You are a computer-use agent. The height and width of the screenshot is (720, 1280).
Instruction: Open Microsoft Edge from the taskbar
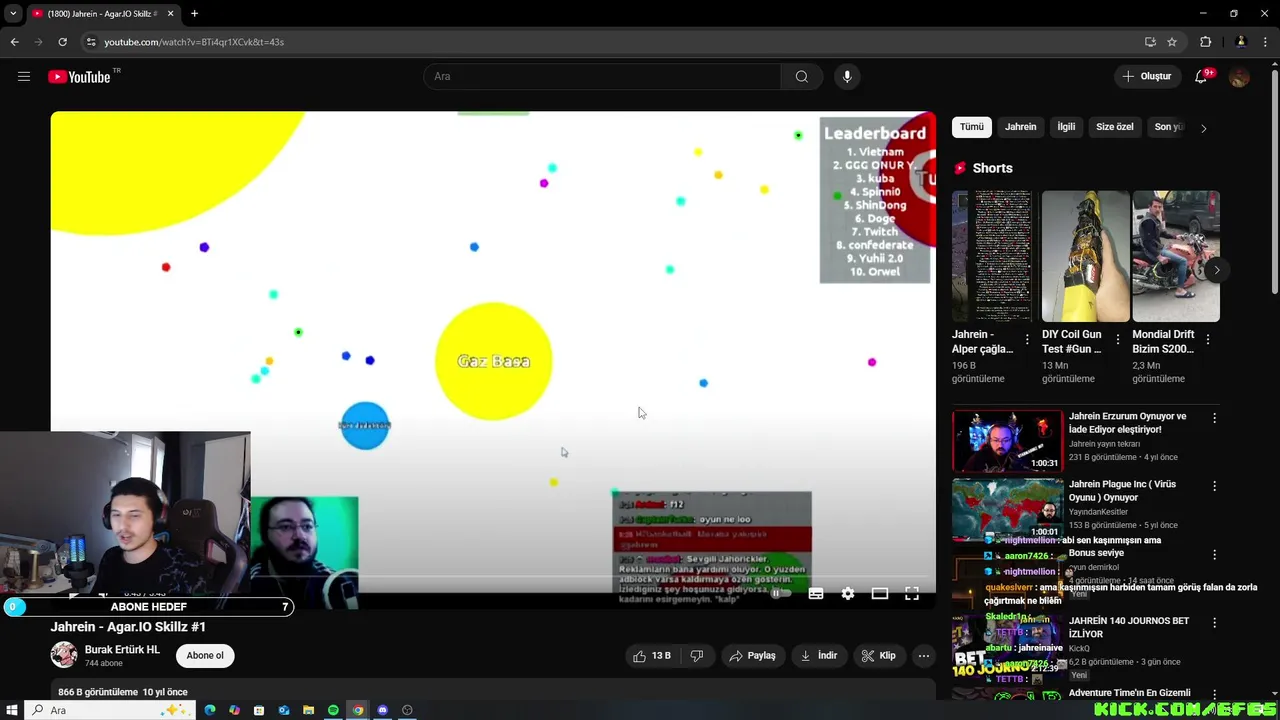point(210,710)
